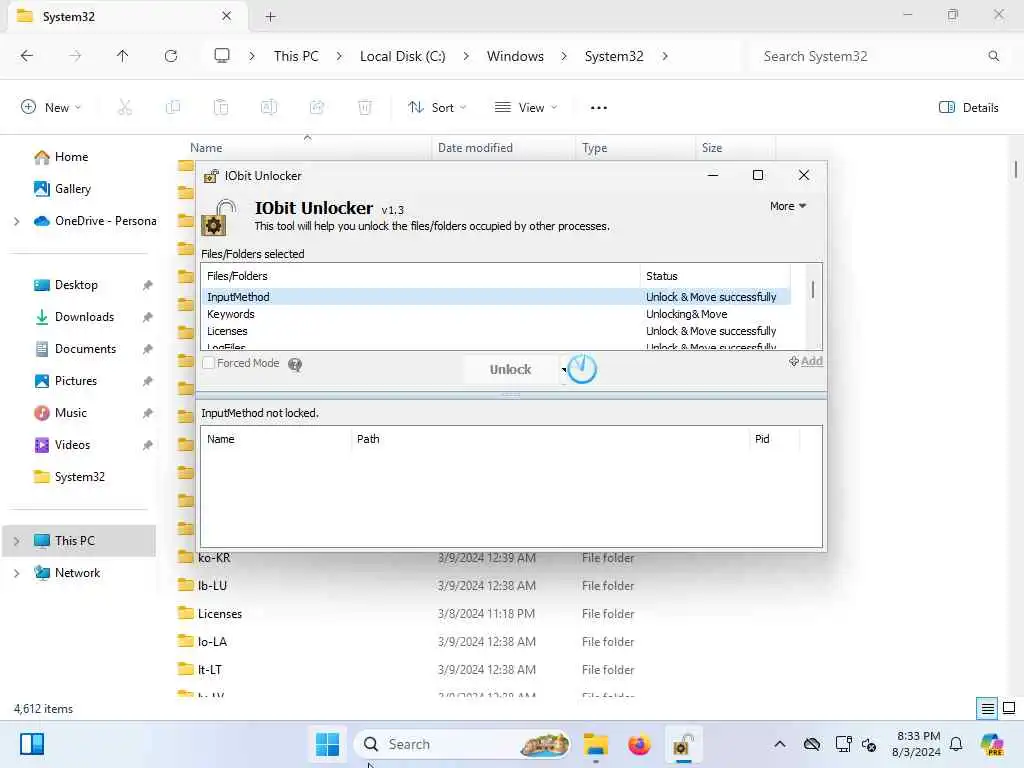Select the lb-LU folder
1024x768 pixels.
pyautogui.click(x=212, y=586)
